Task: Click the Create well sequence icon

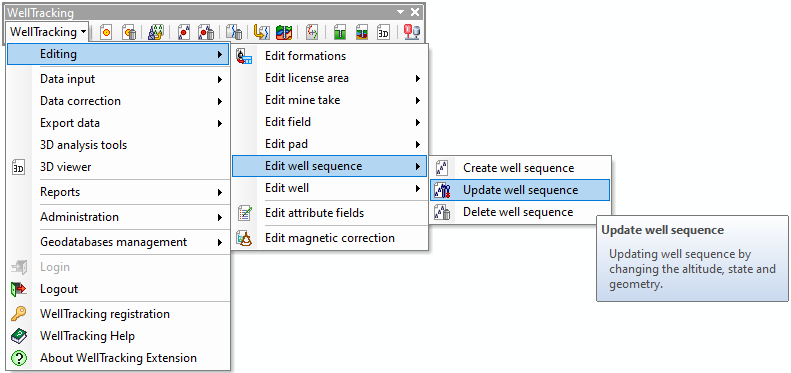Action: point(442,168)
